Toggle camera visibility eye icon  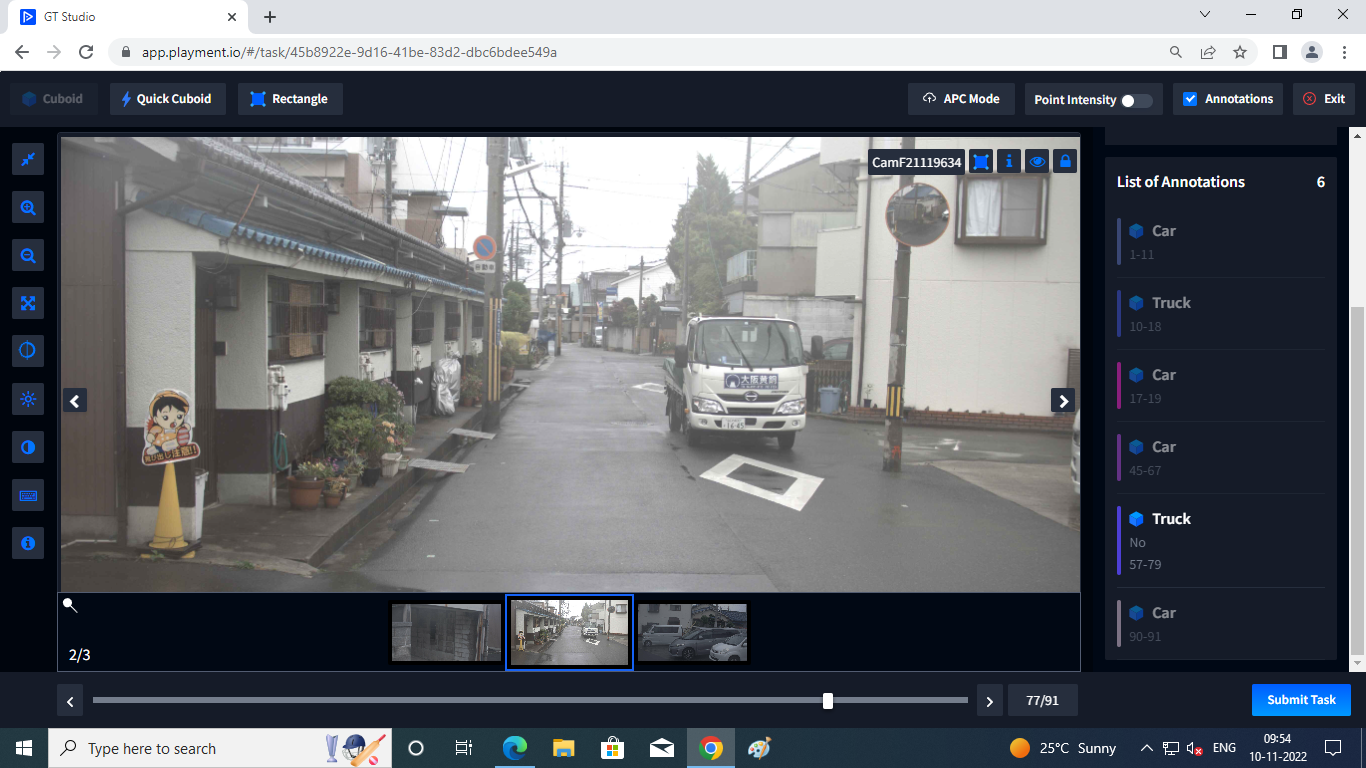1037,161
